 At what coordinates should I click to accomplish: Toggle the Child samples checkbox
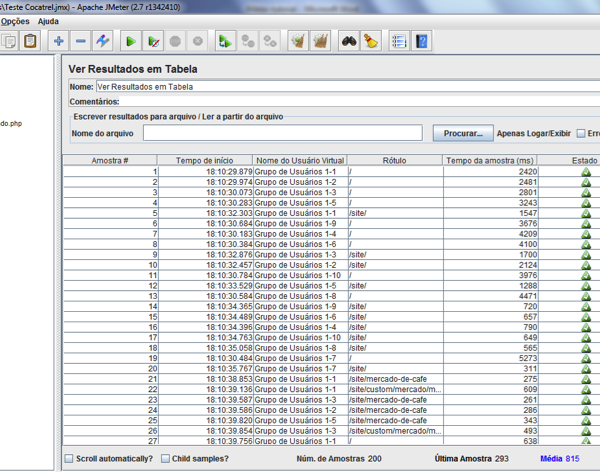tap(165, 459)
